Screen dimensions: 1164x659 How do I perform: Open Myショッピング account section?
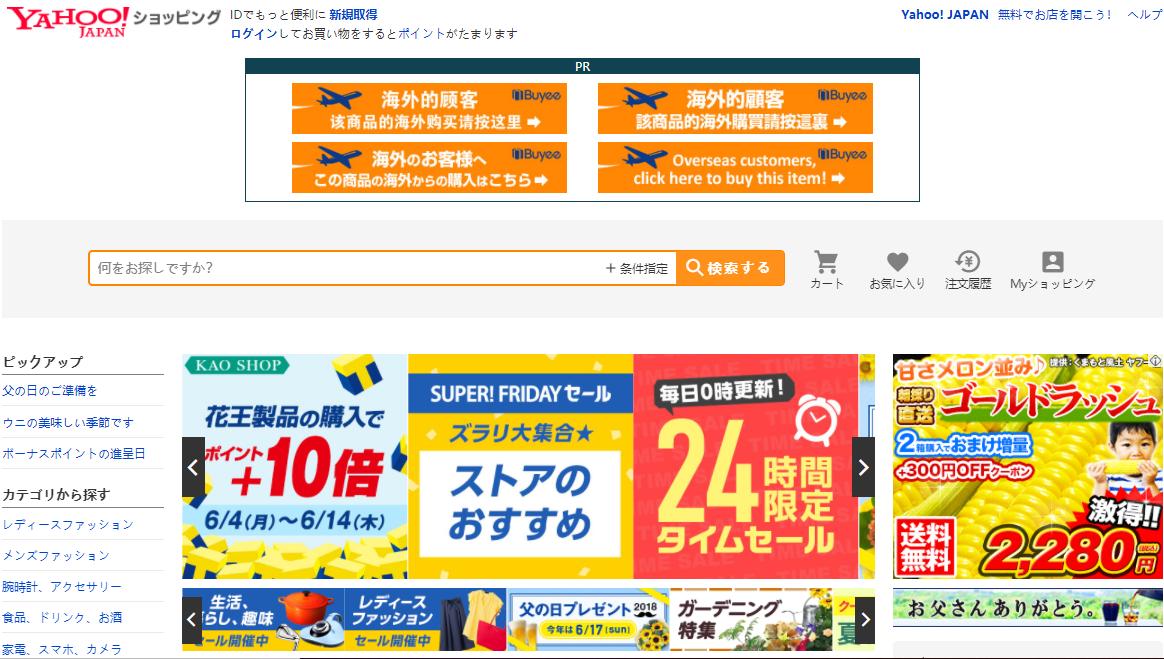(1052, 268)
